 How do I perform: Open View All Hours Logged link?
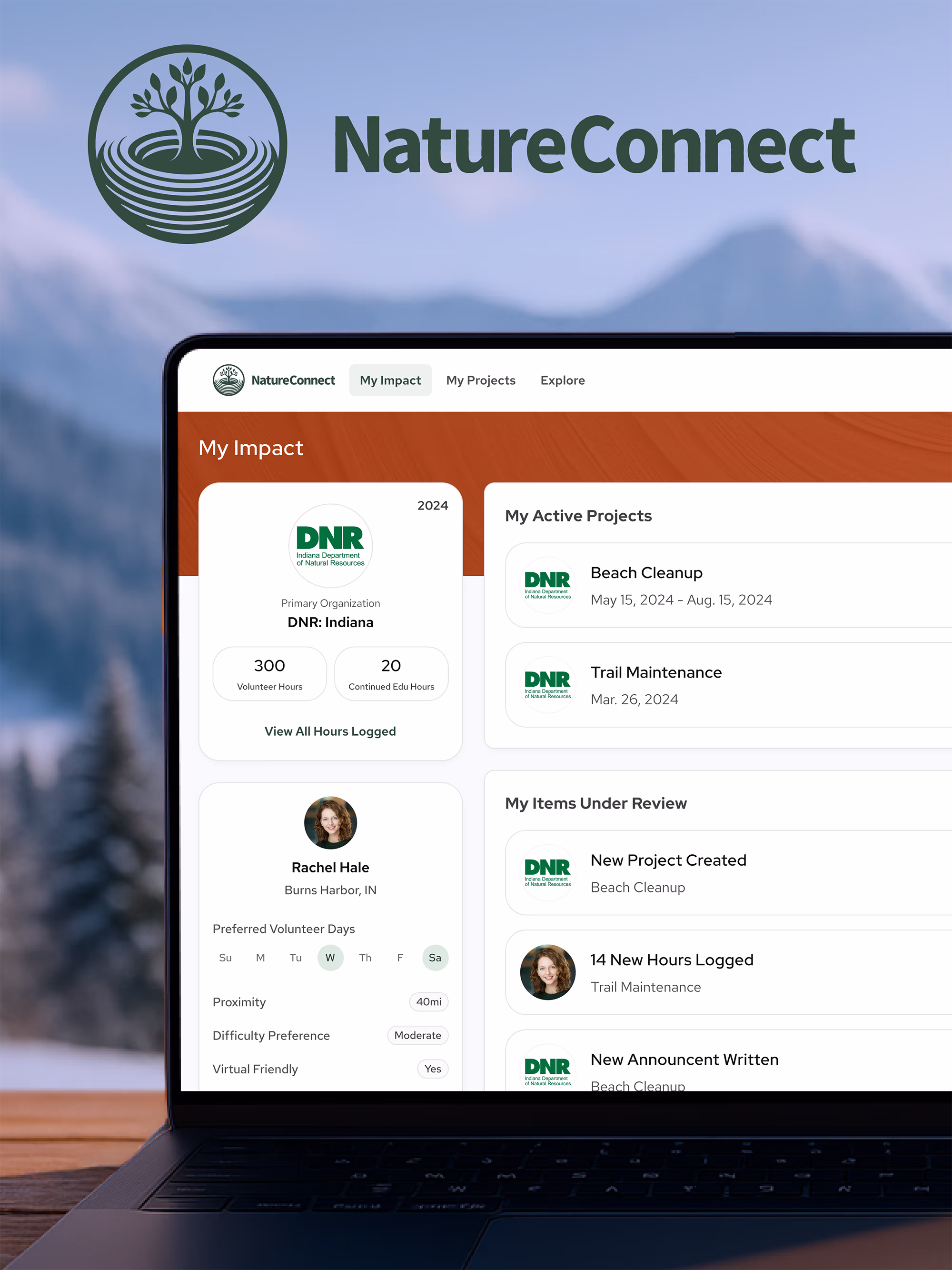[x=330, y=731]
